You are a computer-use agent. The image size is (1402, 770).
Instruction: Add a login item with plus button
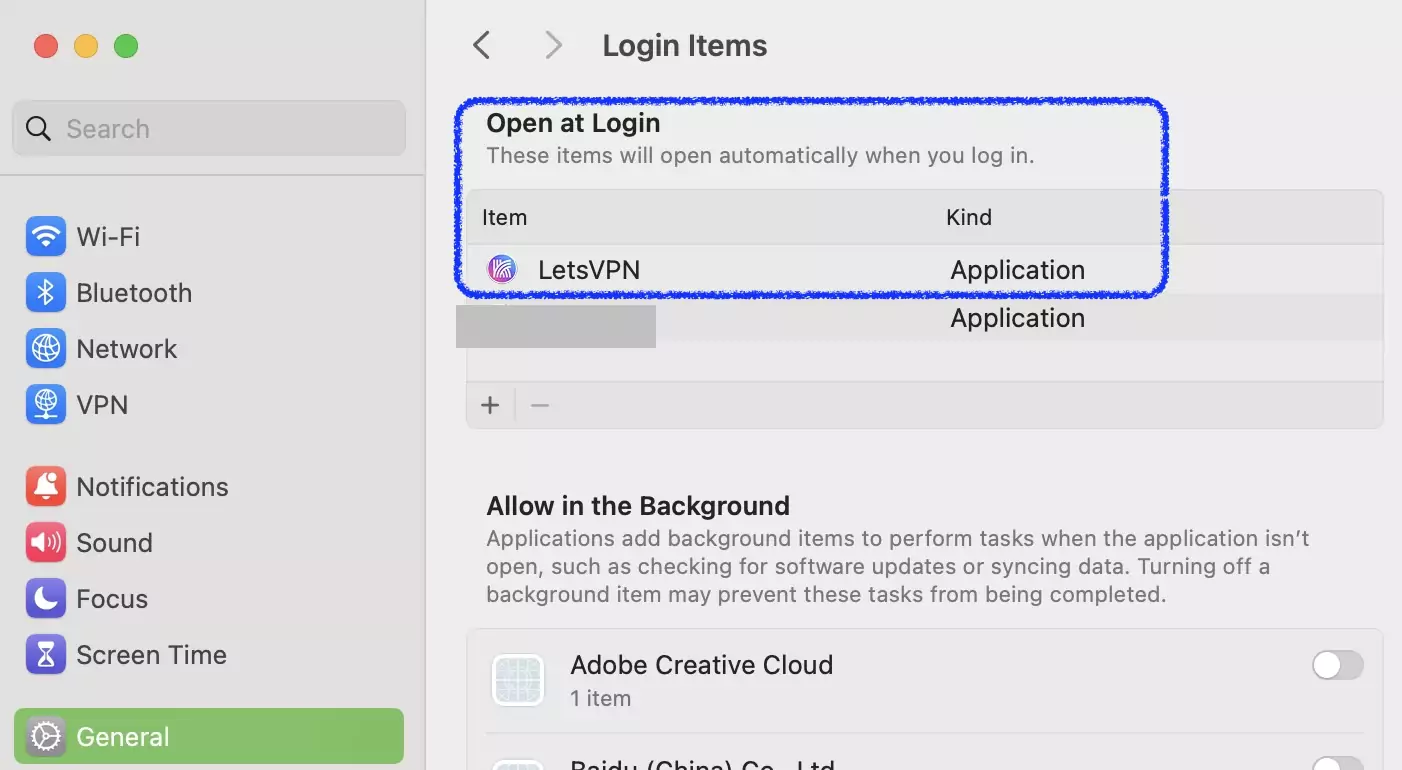tap(490, 405)
